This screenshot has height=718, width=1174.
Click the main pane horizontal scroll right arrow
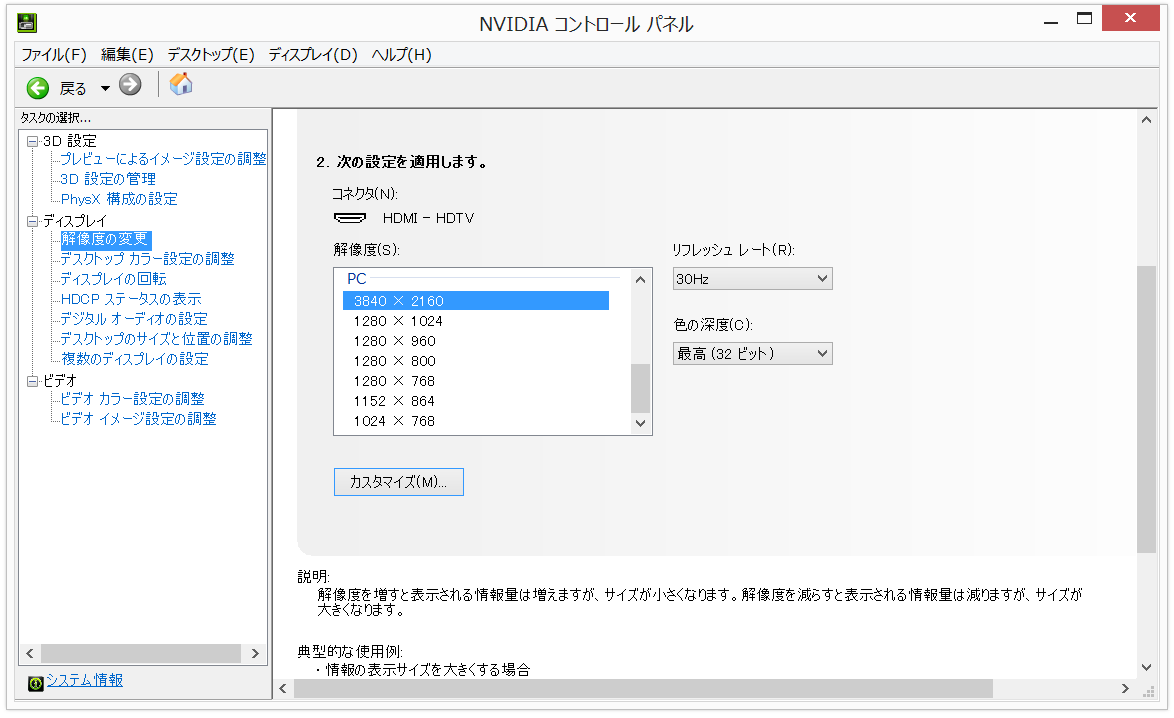pyautogui.click(x=1125, y=689)
